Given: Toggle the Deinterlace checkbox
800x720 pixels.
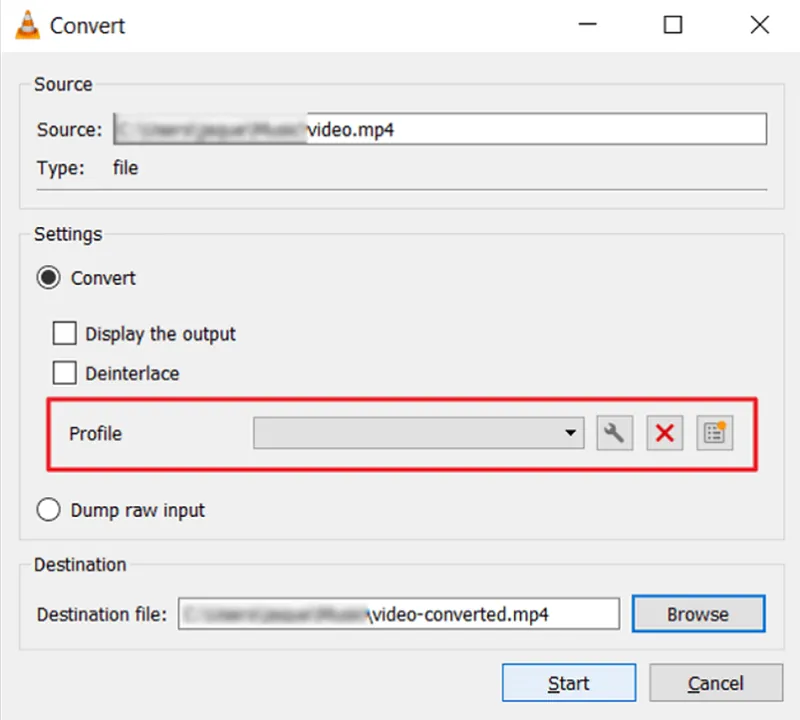Looking at the screenshot, I should pos(64,373).
